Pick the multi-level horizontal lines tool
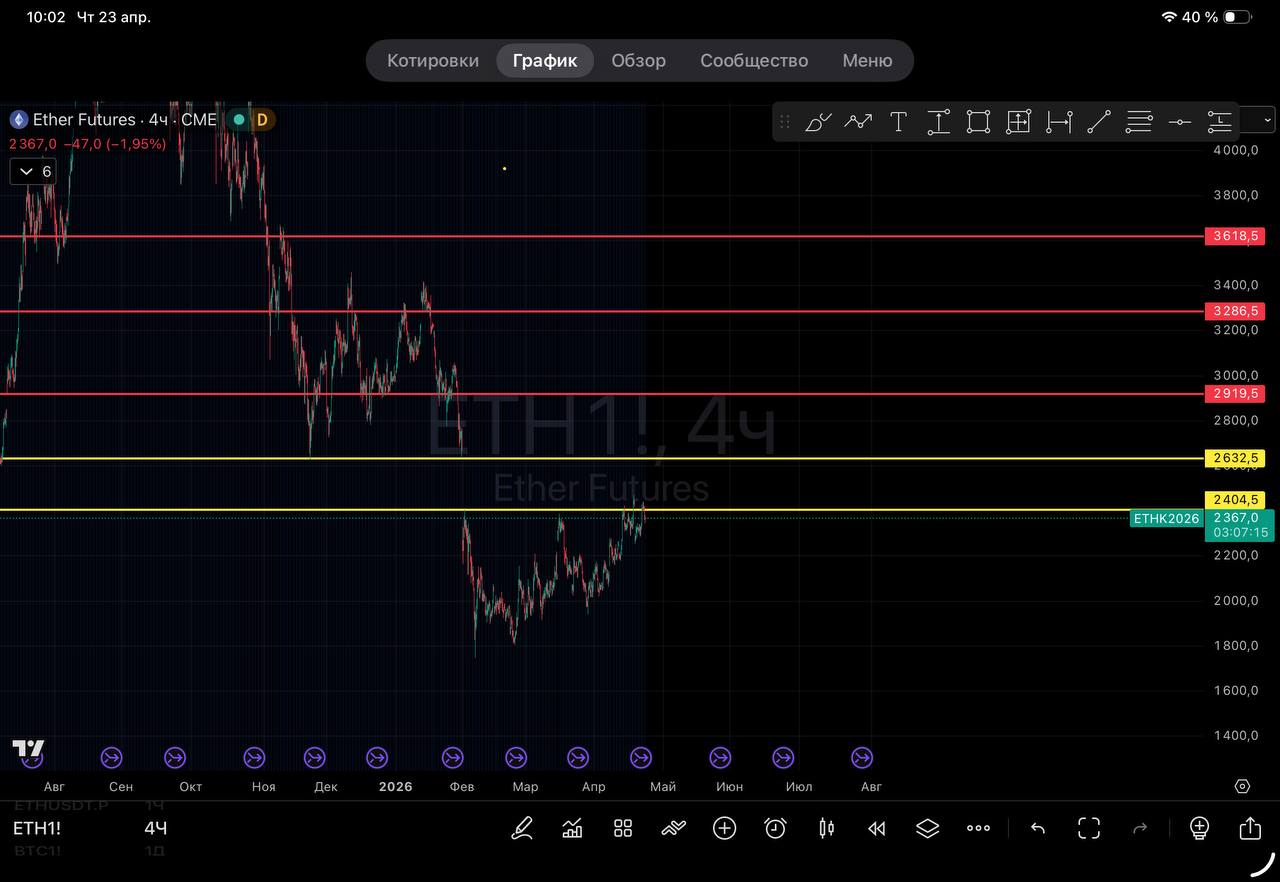 [x=1139, y=122]
